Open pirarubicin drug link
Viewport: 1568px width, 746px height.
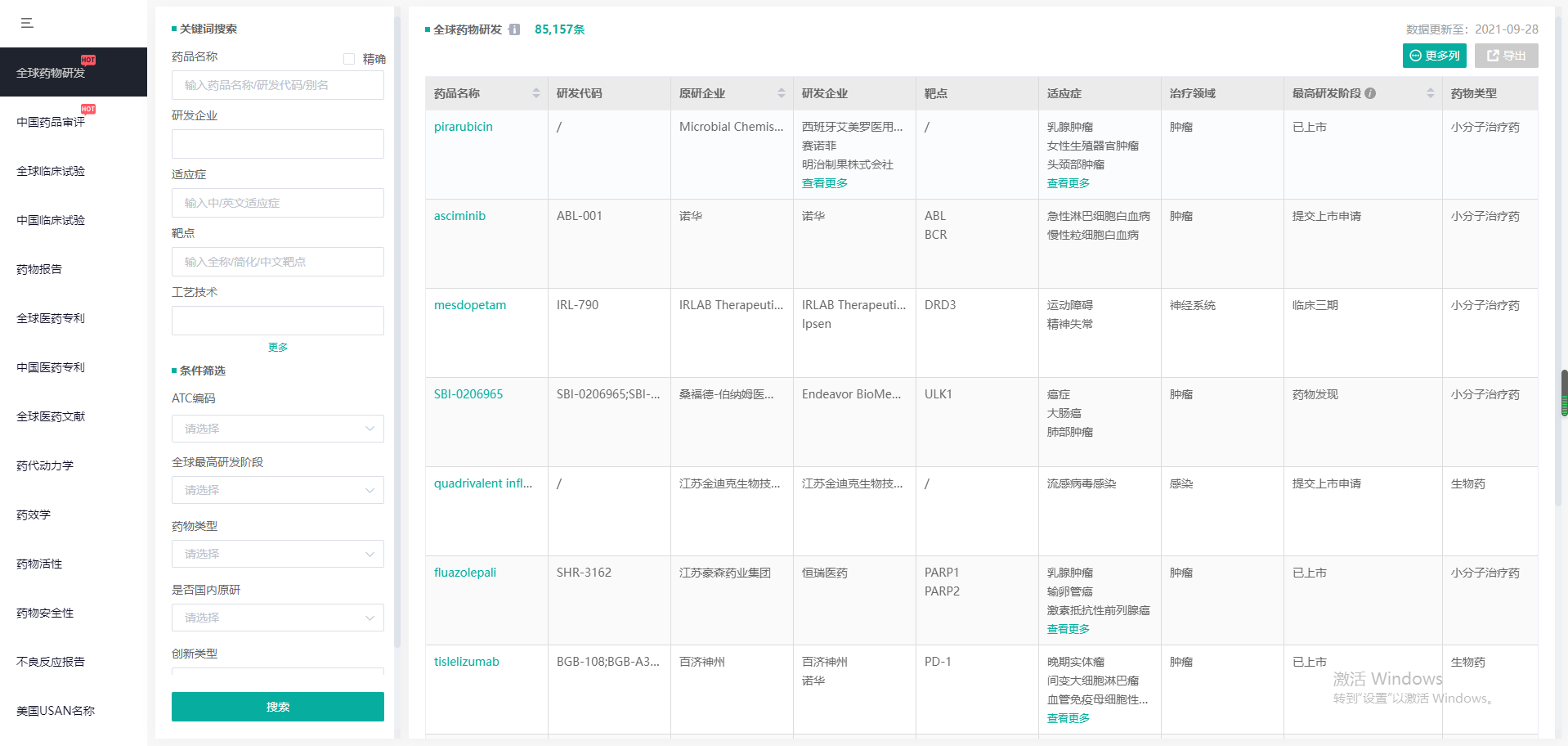464,127
